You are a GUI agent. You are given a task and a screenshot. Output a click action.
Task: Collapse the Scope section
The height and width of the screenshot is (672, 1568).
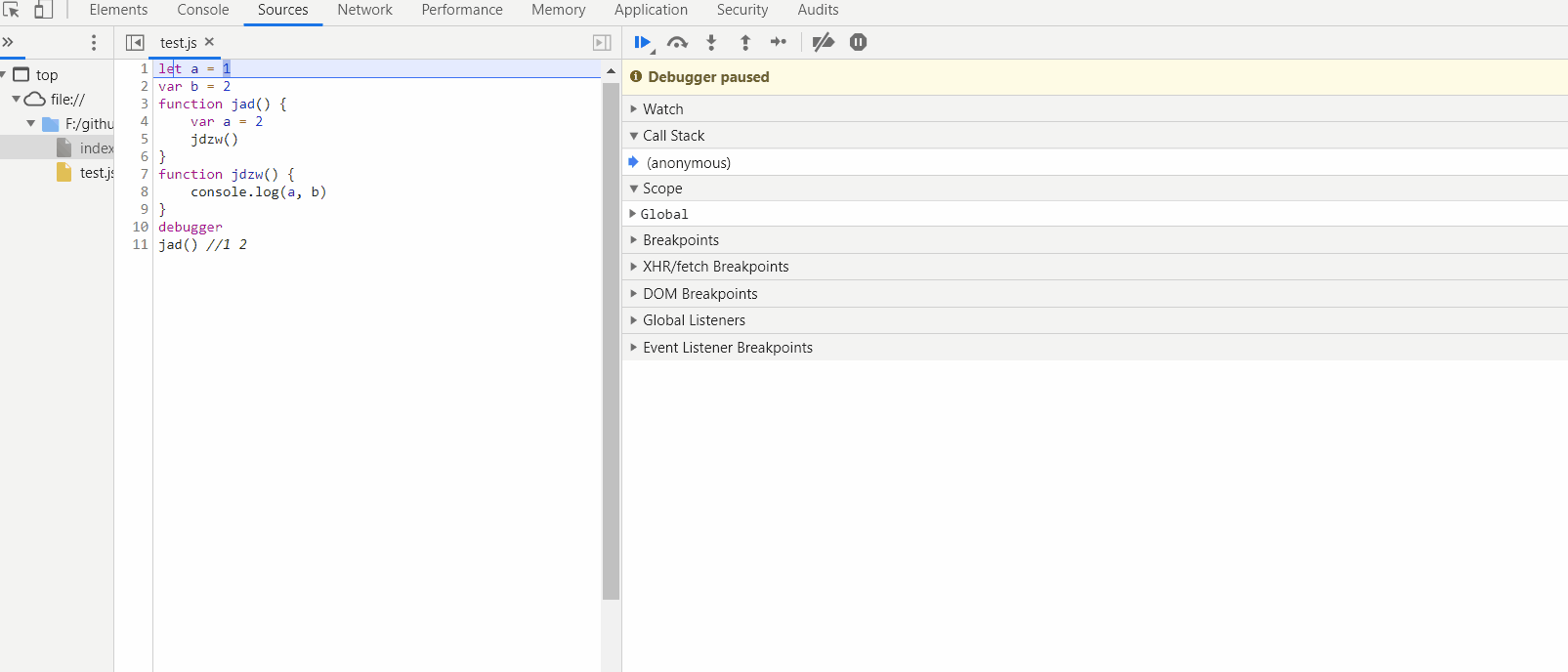(x=1094, y=189)
